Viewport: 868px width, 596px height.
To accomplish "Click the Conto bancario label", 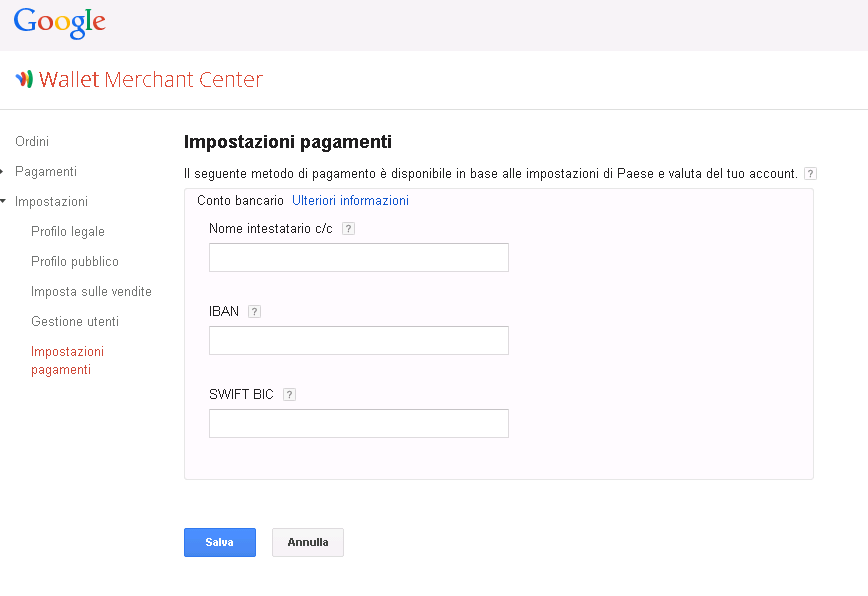I will pyautogui.click(x=240, y=200).
